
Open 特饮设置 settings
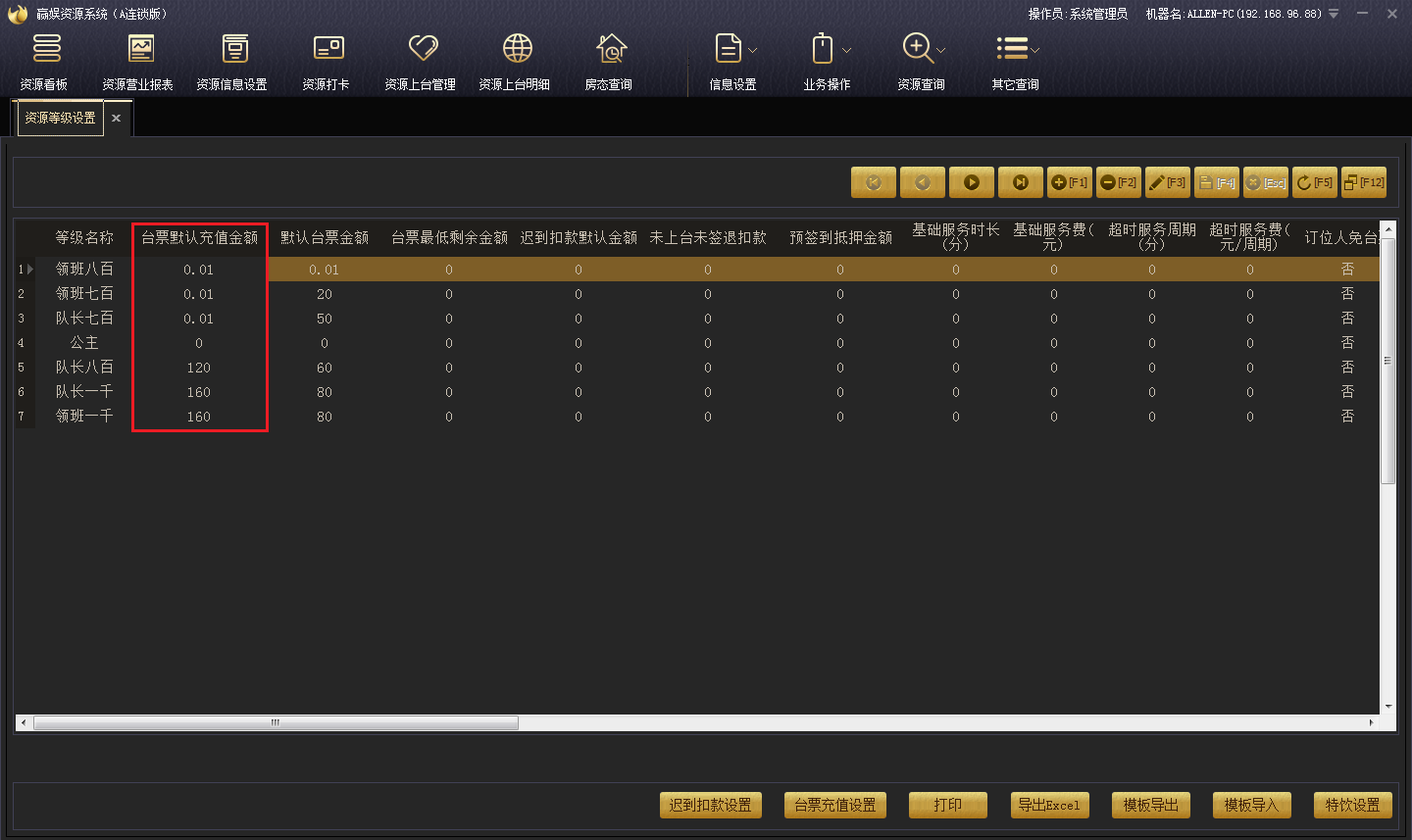[1353, 805]
